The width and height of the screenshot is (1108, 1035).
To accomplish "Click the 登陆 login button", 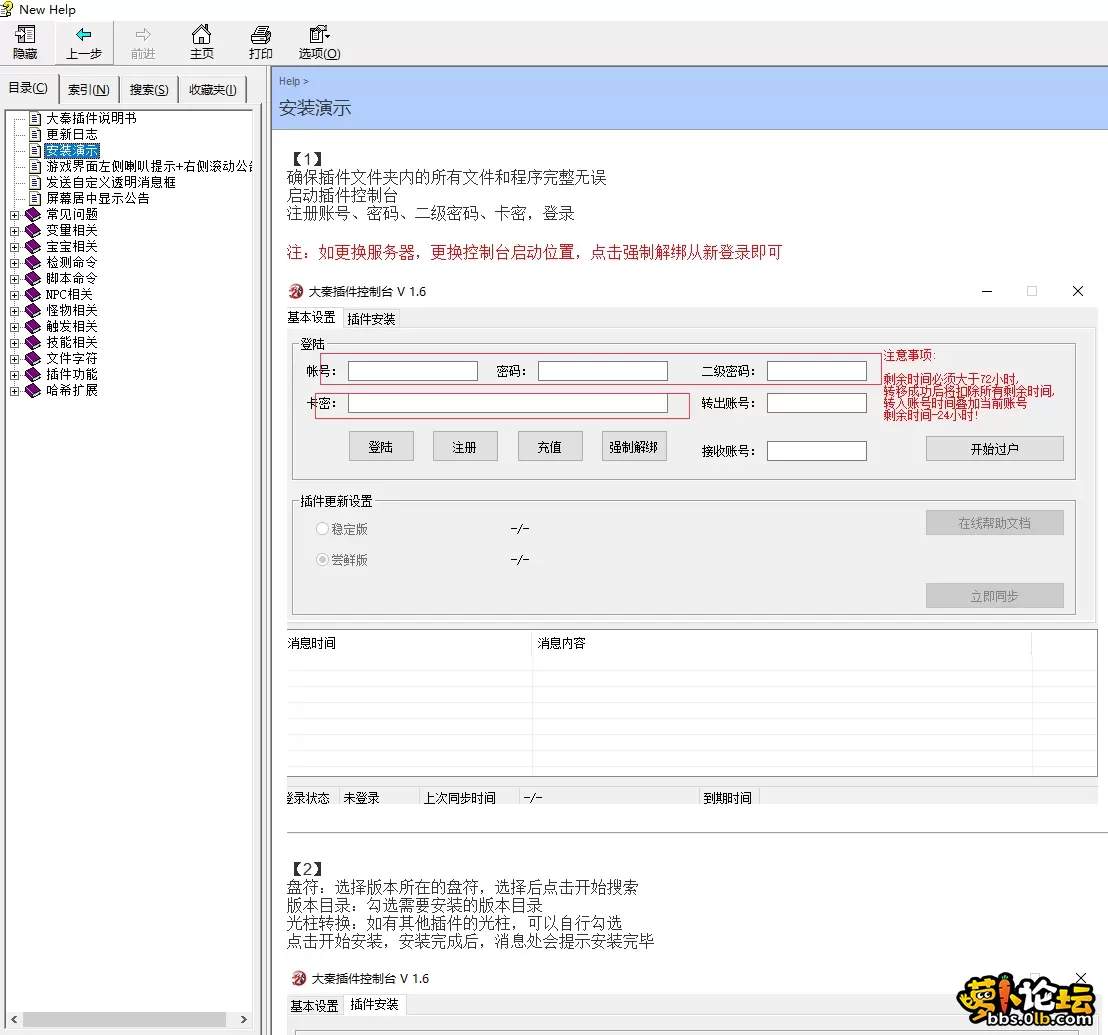I will [x=380, y=447].
